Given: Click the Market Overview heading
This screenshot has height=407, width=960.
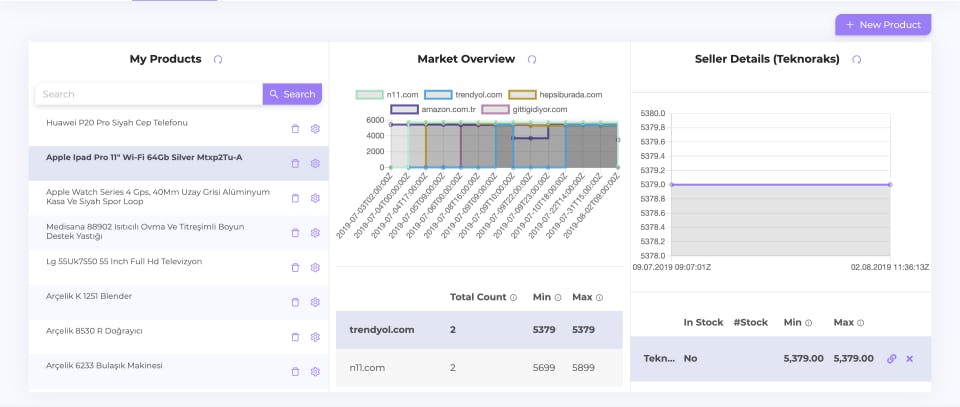Looking at the screenshot, I should click(466, 59).
